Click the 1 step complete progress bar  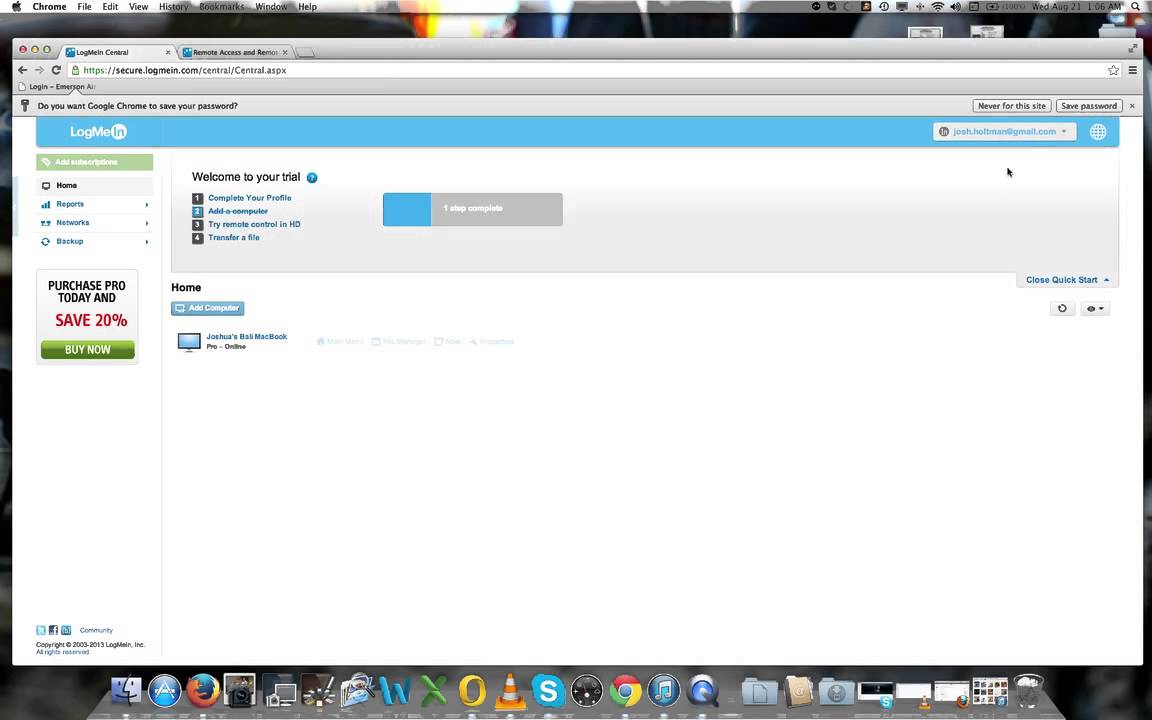point(472,209)
